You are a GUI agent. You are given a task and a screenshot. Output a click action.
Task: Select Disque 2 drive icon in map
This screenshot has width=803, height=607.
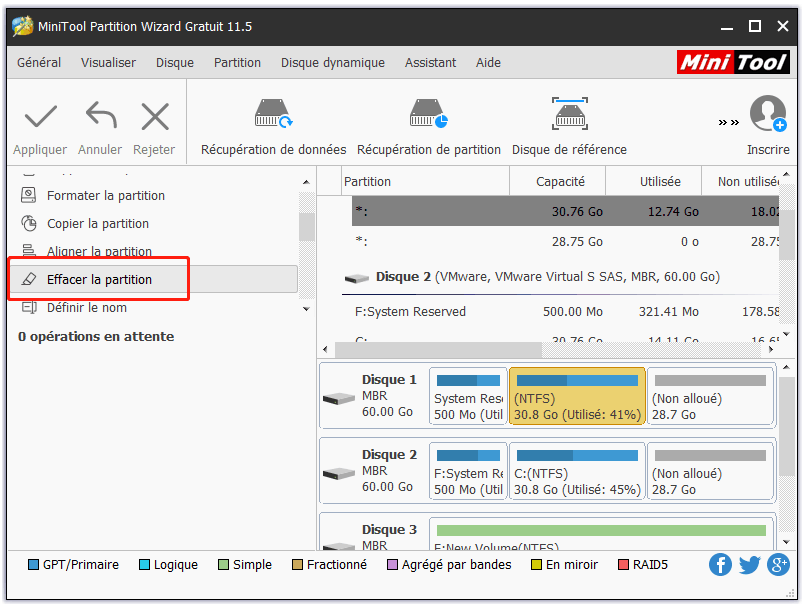339,473
